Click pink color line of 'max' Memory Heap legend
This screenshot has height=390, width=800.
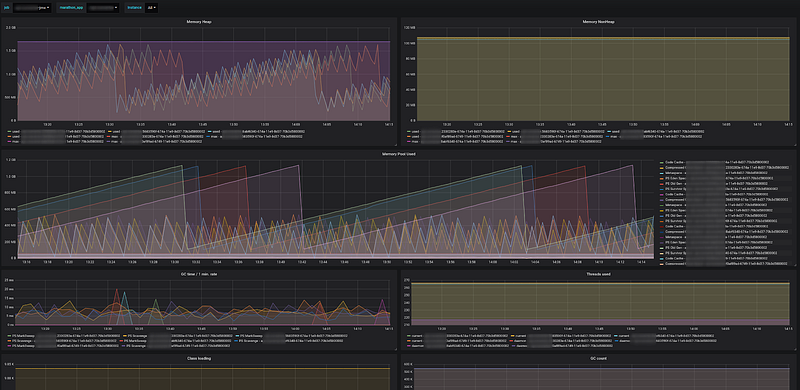(x=9, y=141)
